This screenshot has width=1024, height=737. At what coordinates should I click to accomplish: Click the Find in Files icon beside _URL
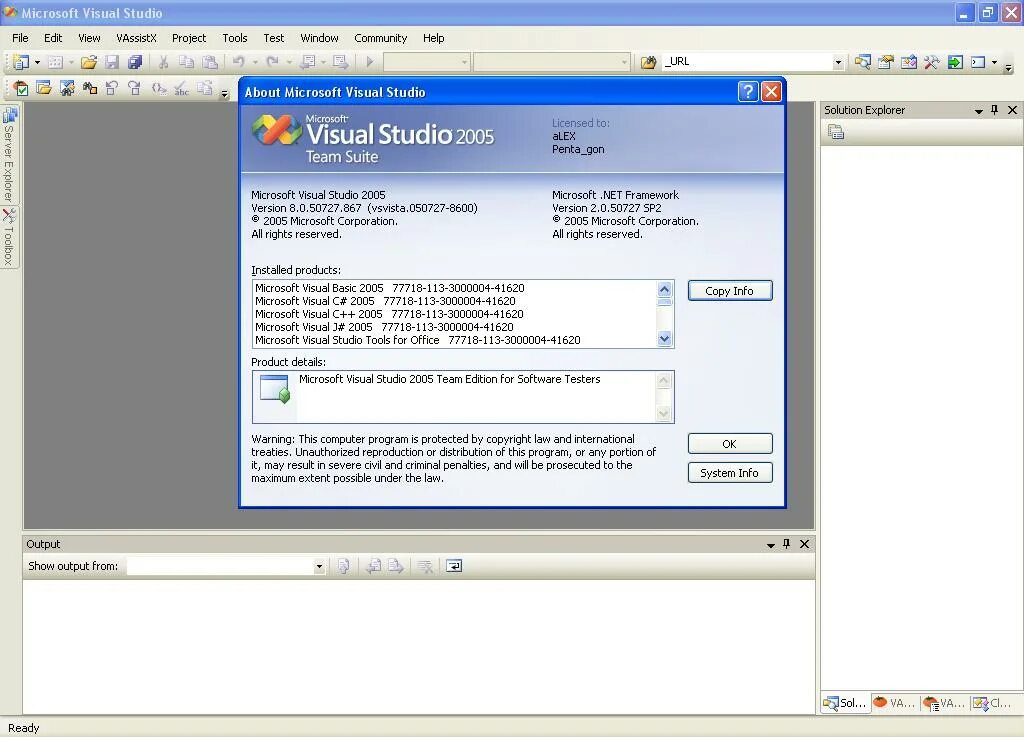click(648, 62)
